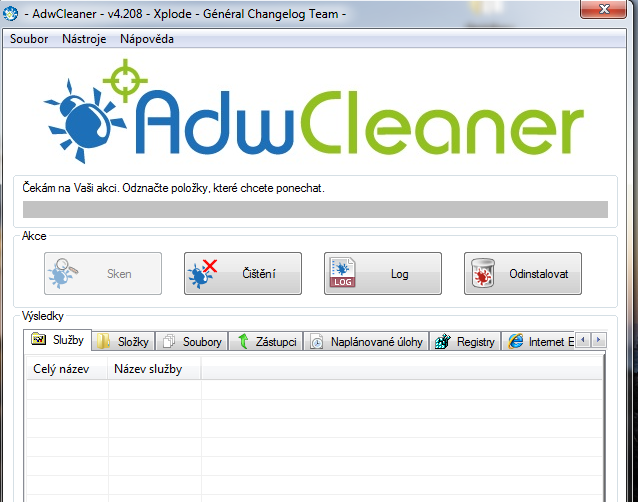Click the Čištění button
638x502 pixels.
click(x=243, y=273)
